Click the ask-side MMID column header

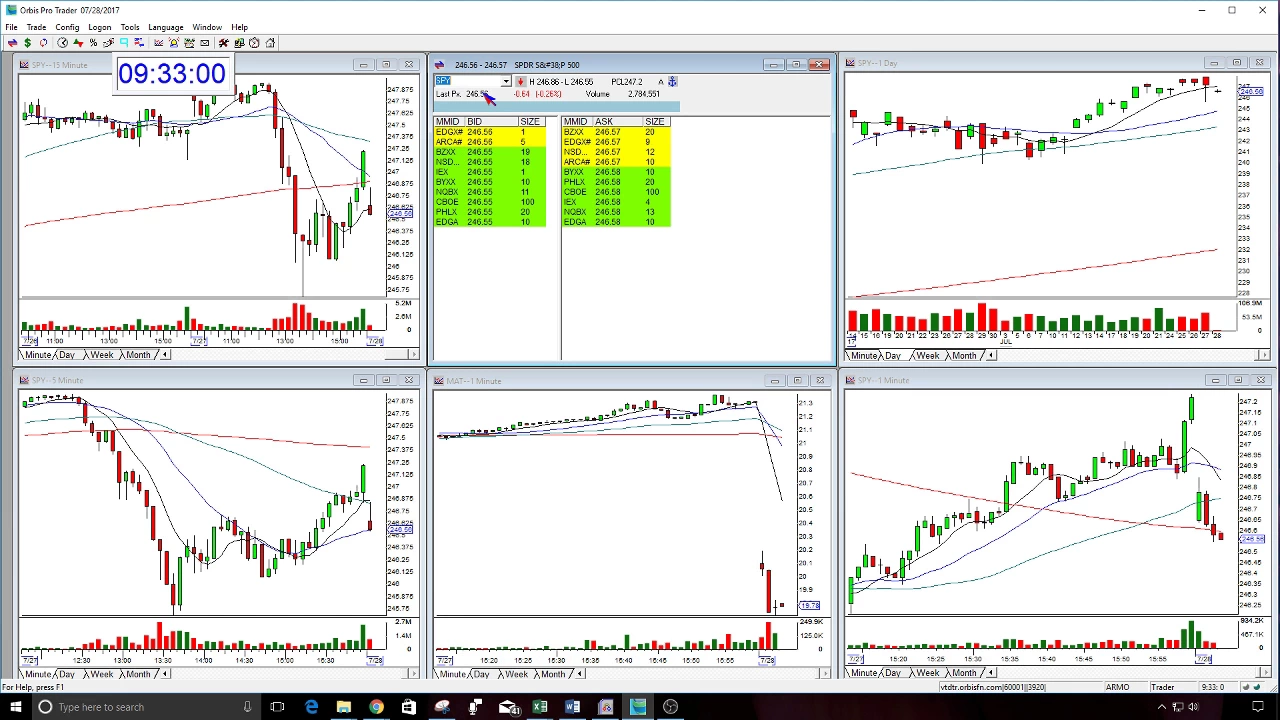[576, 121]
